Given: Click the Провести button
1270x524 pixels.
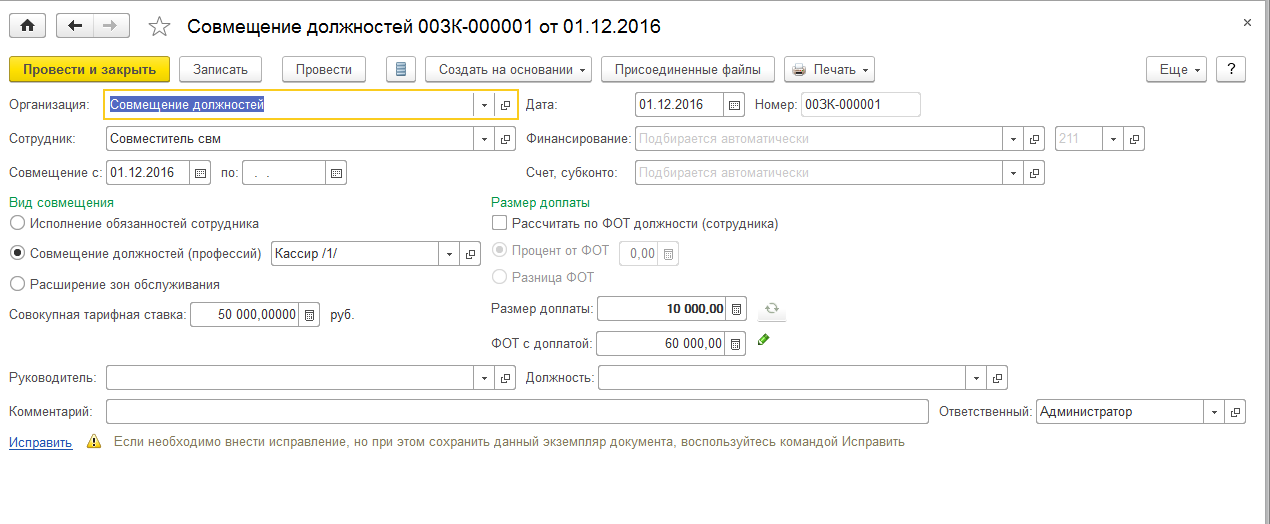Looking at the screenshot, I should click(324, 70).
